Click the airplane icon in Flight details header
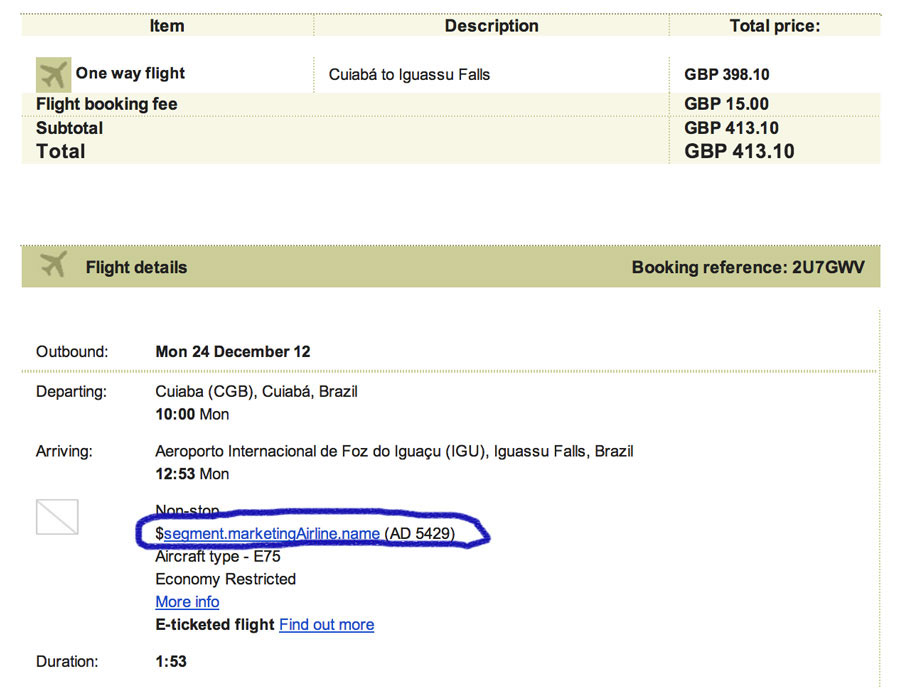The height and width of the screenshot is (688, 900). point(54,265)
